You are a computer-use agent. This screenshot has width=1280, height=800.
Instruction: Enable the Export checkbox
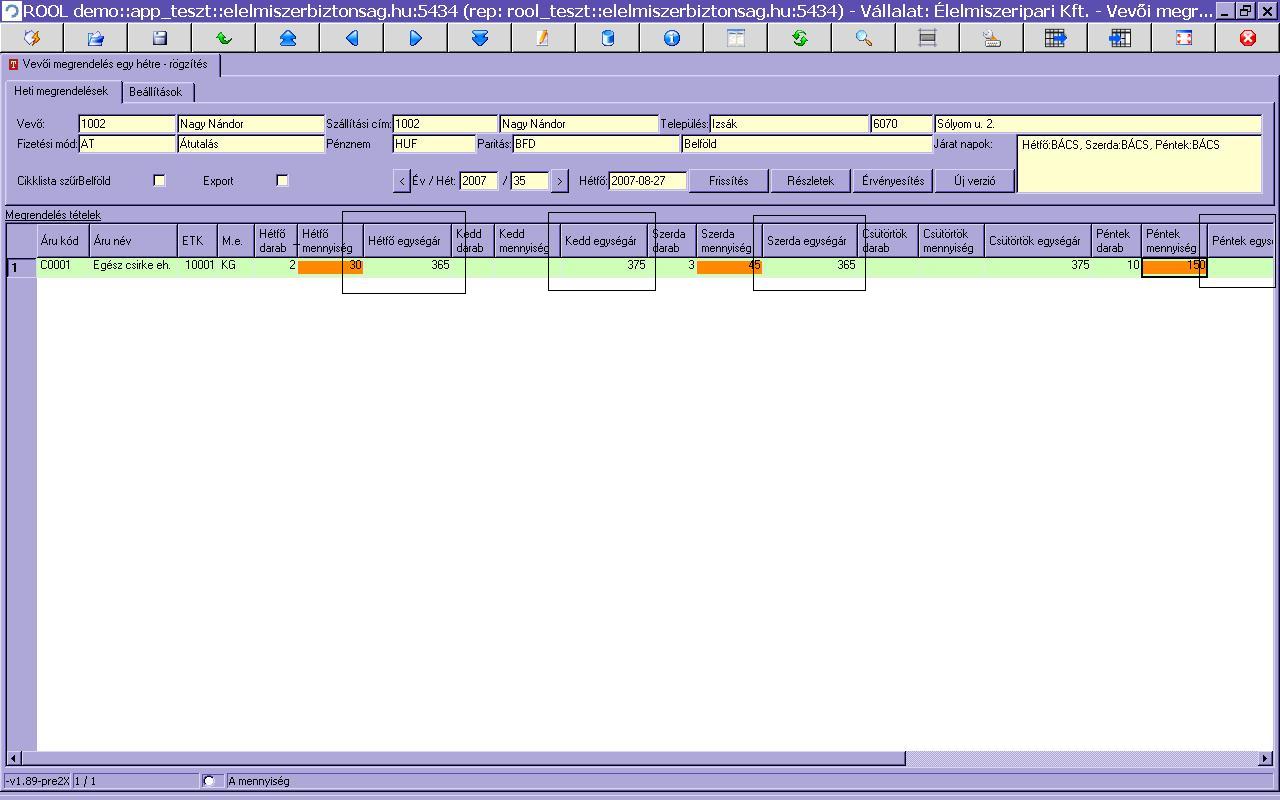(282, 181)
